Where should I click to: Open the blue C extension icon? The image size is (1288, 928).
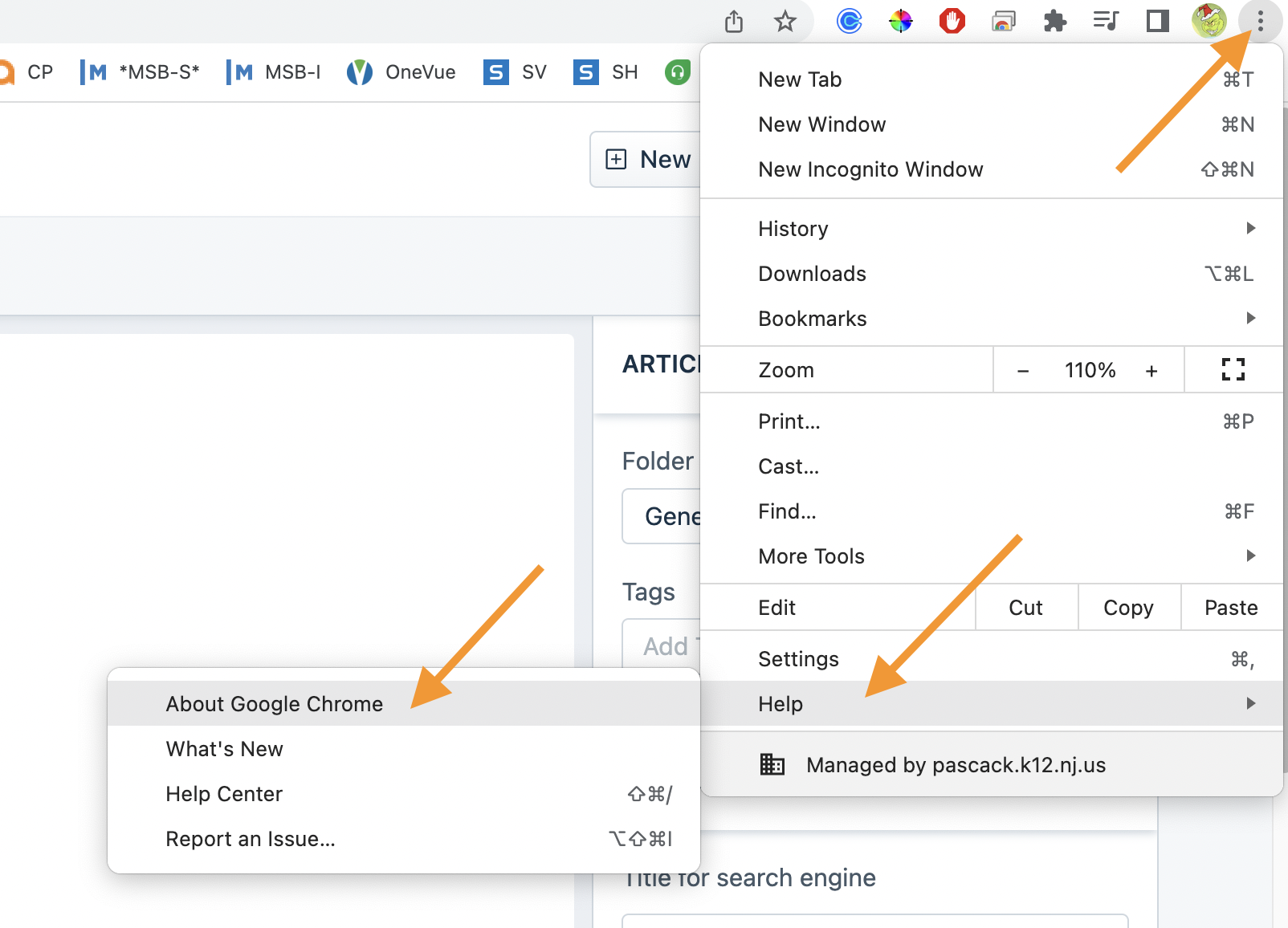(849, 21)
